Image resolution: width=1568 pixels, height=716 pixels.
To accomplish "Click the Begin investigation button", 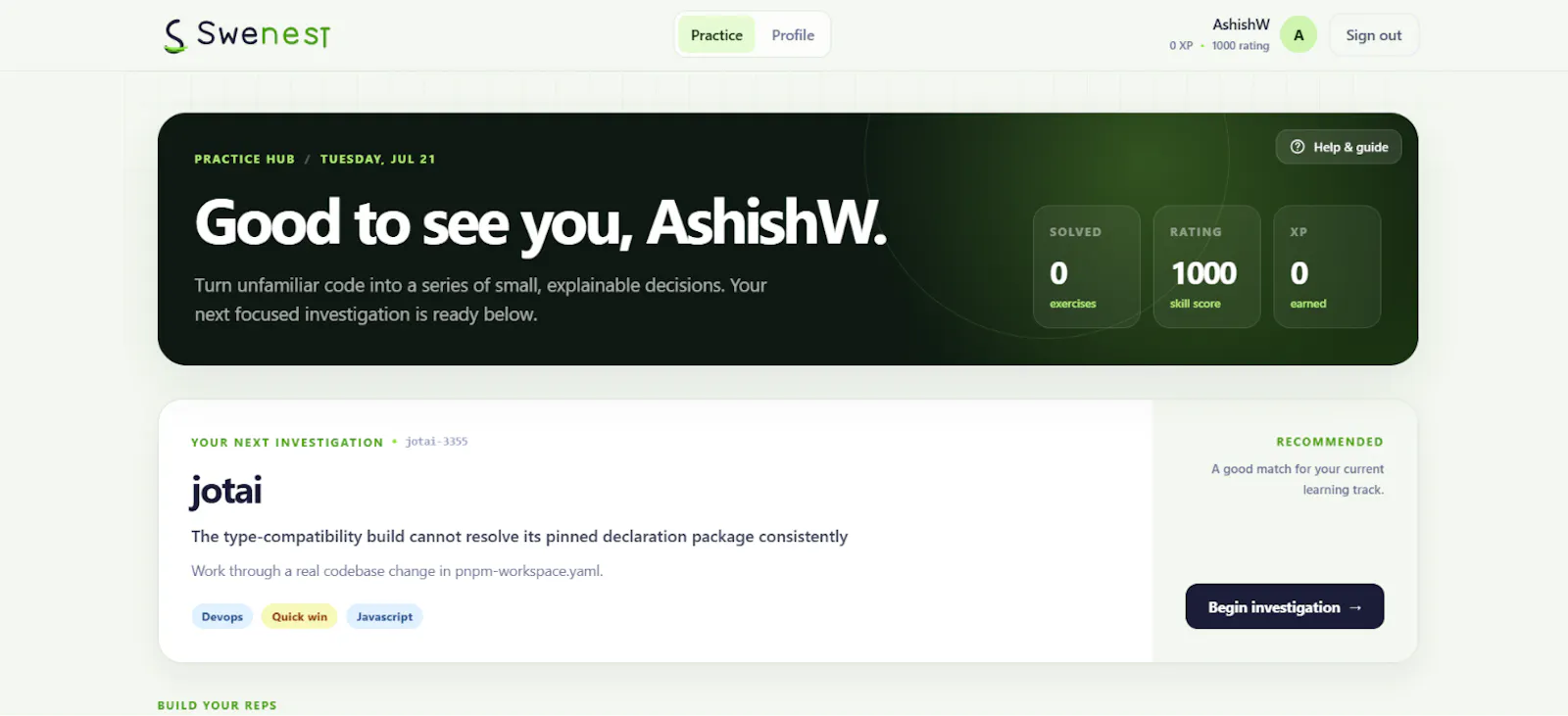I will pyautogui.click(x=1285, y=607).
